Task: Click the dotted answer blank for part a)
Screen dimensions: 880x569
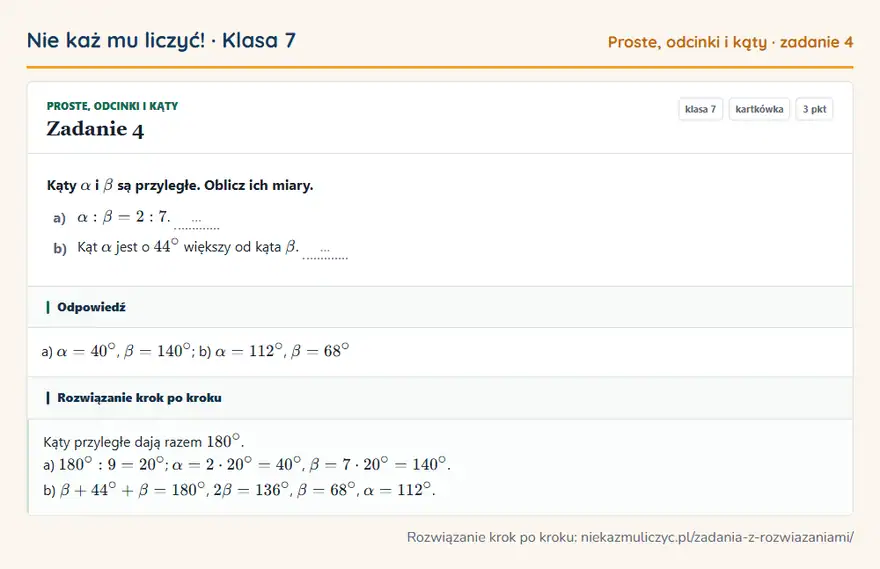Action: pyautogui.click(x=196, y=221)
